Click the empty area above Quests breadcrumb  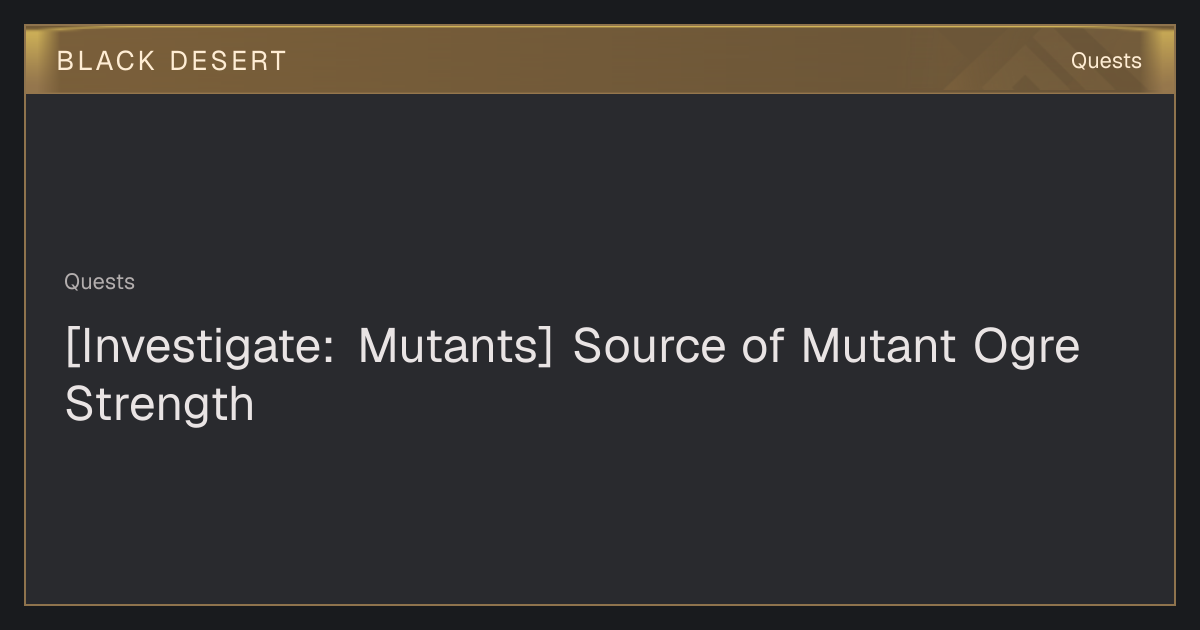click(600, 180)
